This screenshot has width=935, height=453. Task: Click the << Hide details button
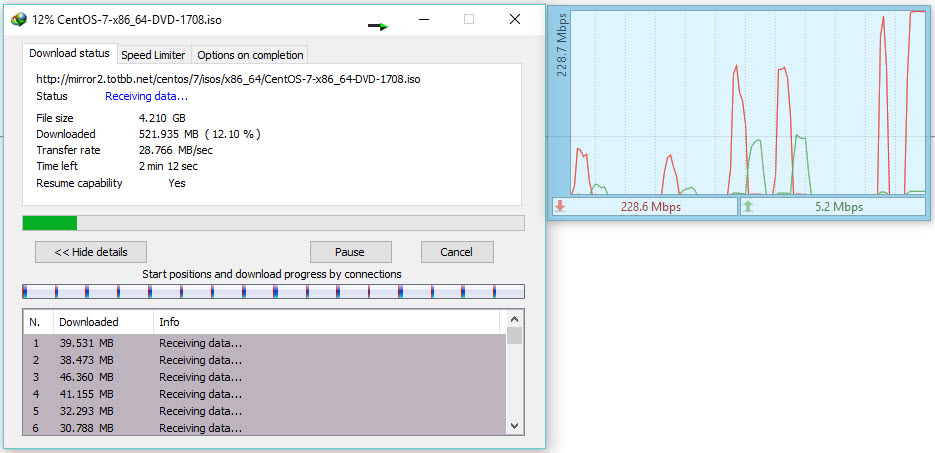[x=91, y=252]
